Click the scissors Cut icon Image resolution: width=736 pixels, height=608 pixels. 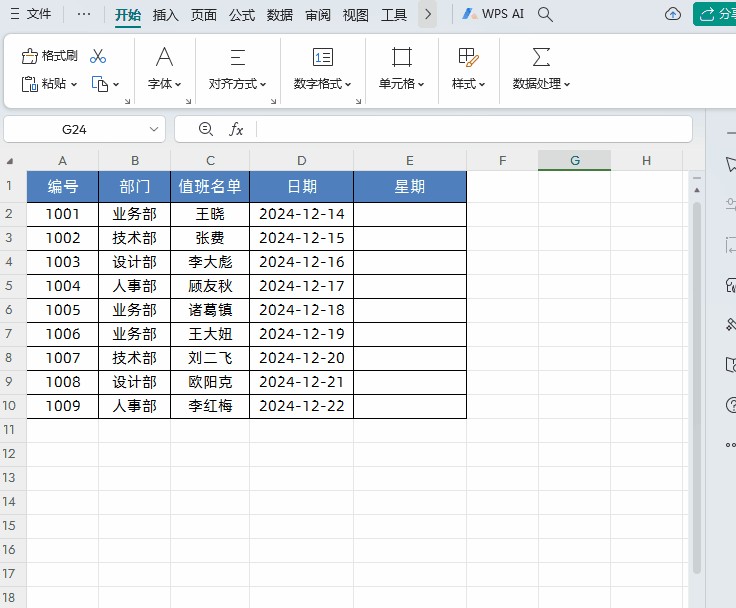click(x=98, y=56)
